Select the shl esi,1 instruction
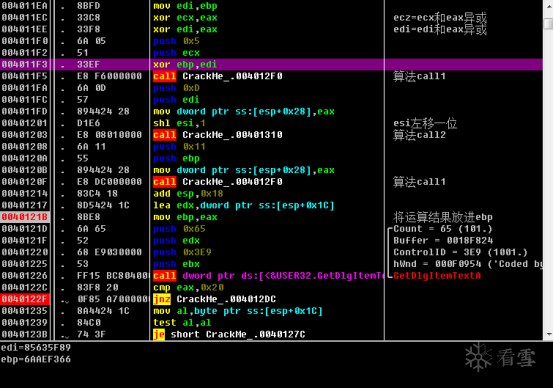This screenshot has width=554, height=388. [179, 123]
